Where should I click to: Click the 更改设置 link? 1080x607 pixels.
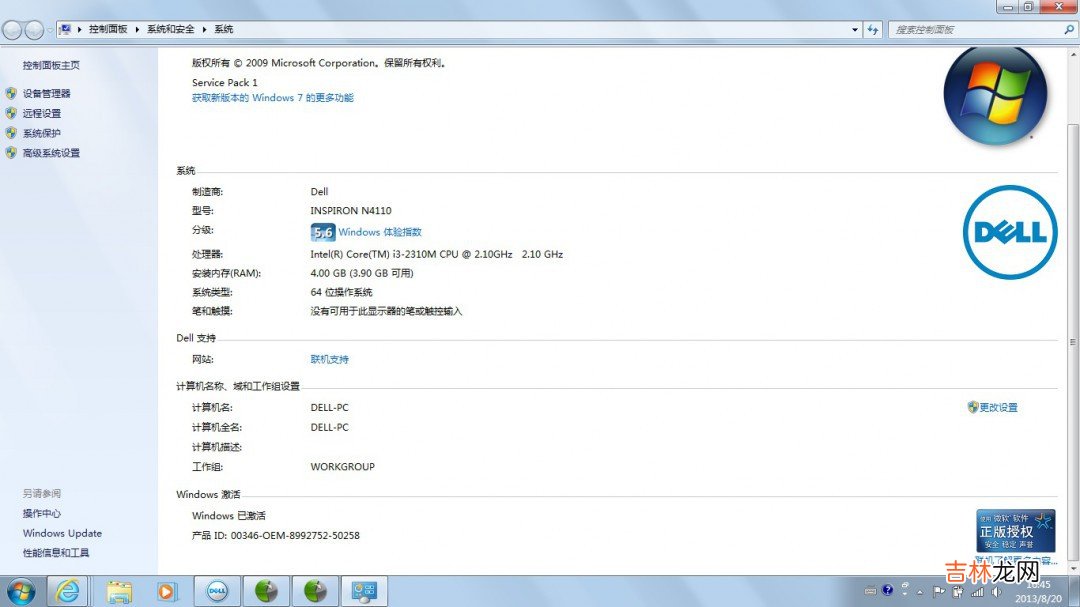point(998,407)
